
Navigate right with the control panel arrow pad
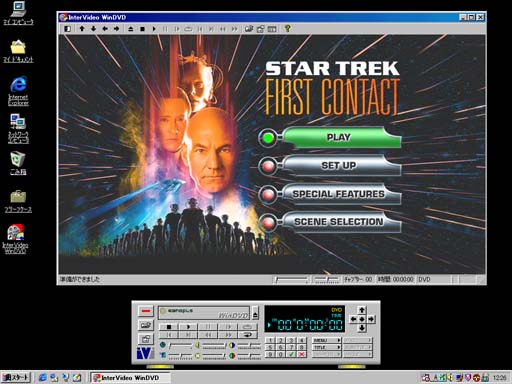click(x=371, y=319)
